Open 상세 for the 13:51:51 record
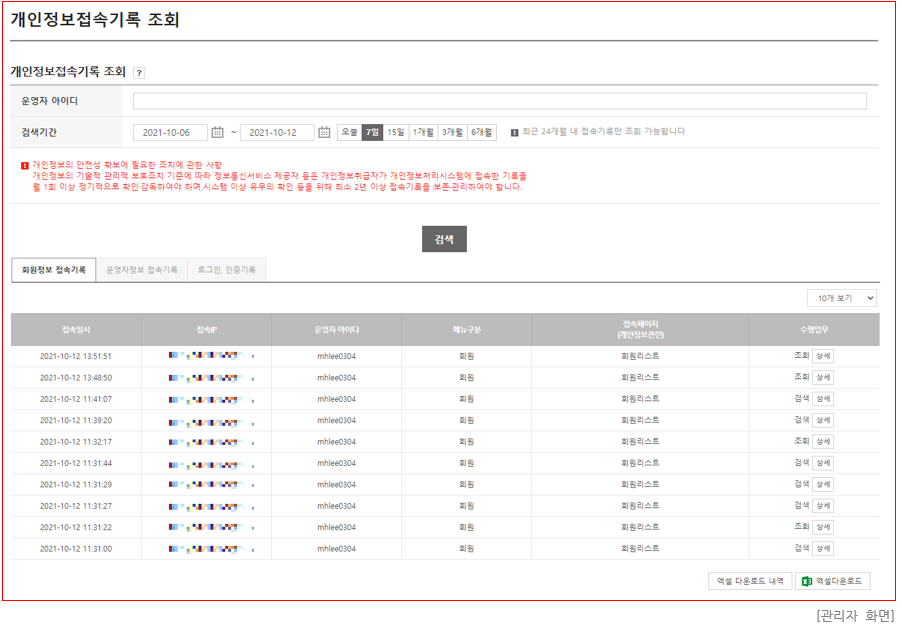 tap(823, 356)
